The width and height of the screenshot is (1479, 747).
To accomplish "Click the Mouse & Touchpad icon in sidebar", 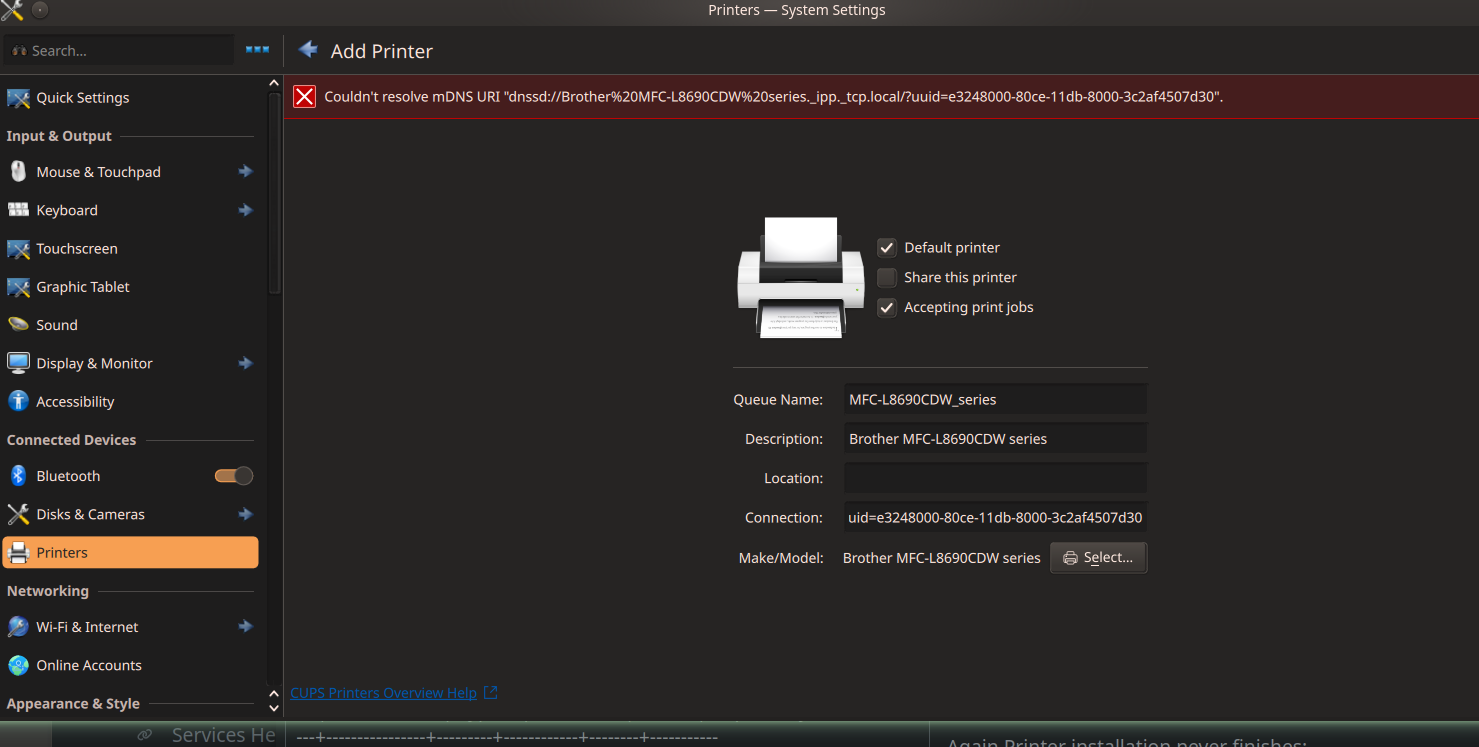I will (x=18, y=172).
